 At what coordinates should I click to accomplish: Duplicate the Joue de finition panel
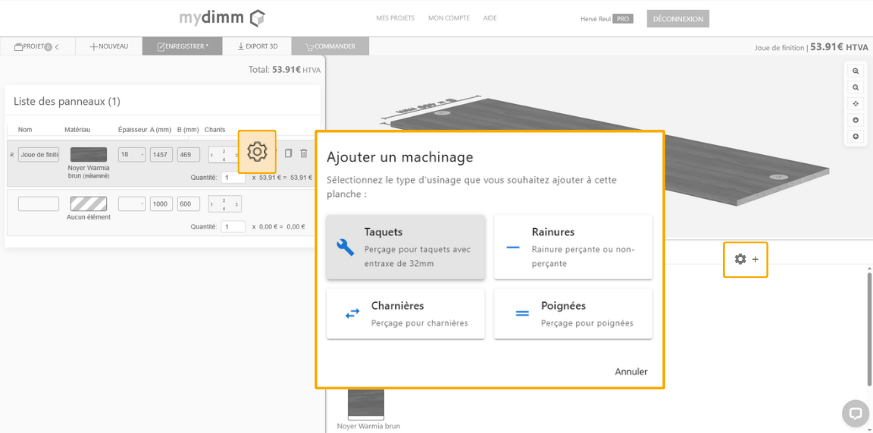click(x=288, y=153)
